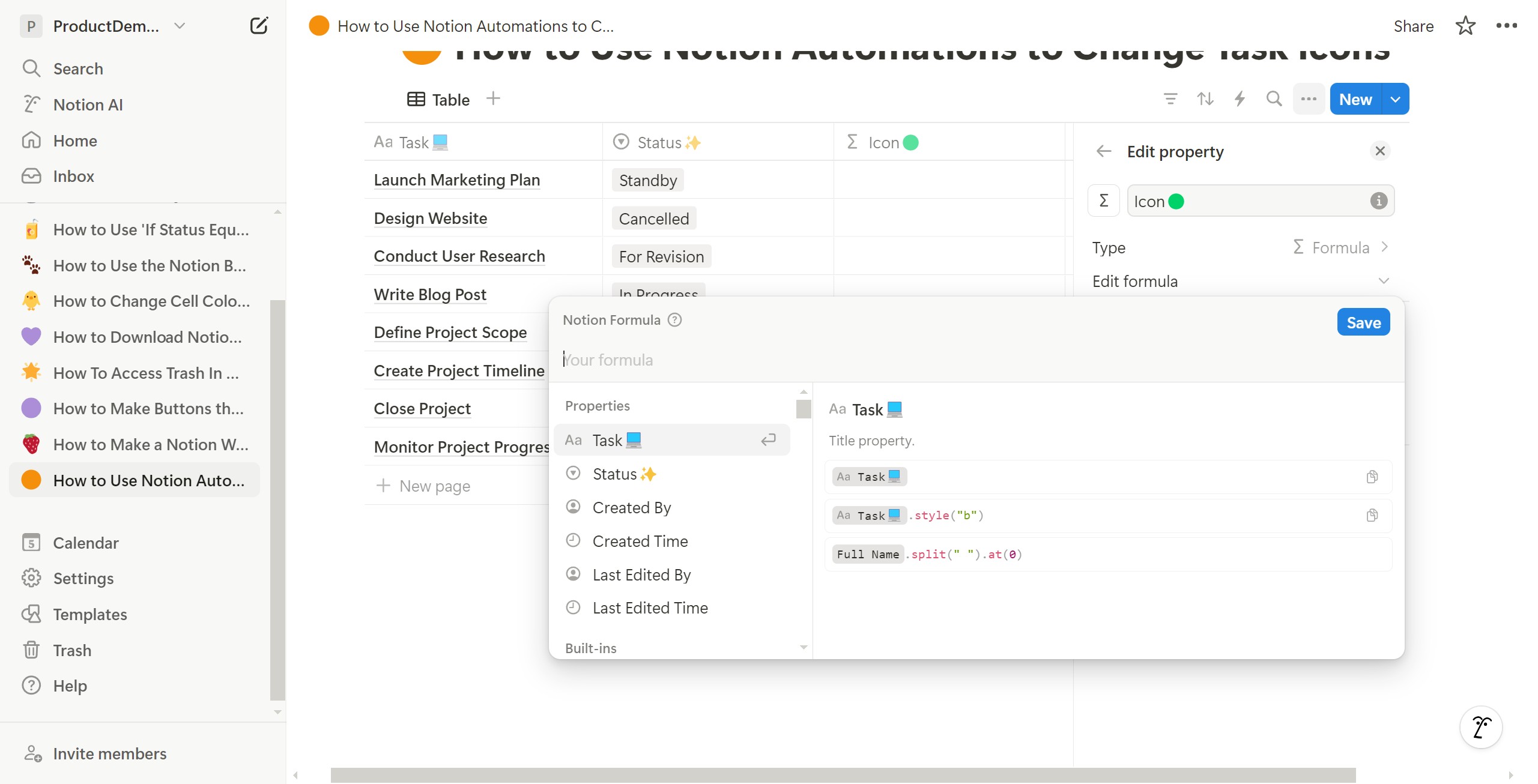Choose Created Time in properties list
This screenshot has height=784, width=1538.
coord(640,541)
